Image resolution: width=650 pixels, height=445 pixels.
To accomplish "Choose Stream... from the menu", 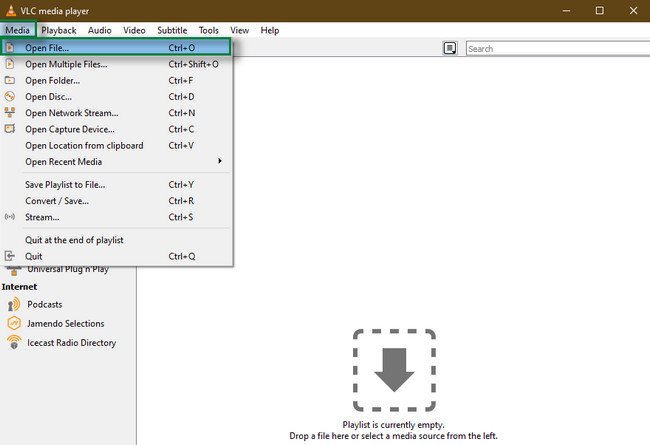I will [x=116, y=217].
